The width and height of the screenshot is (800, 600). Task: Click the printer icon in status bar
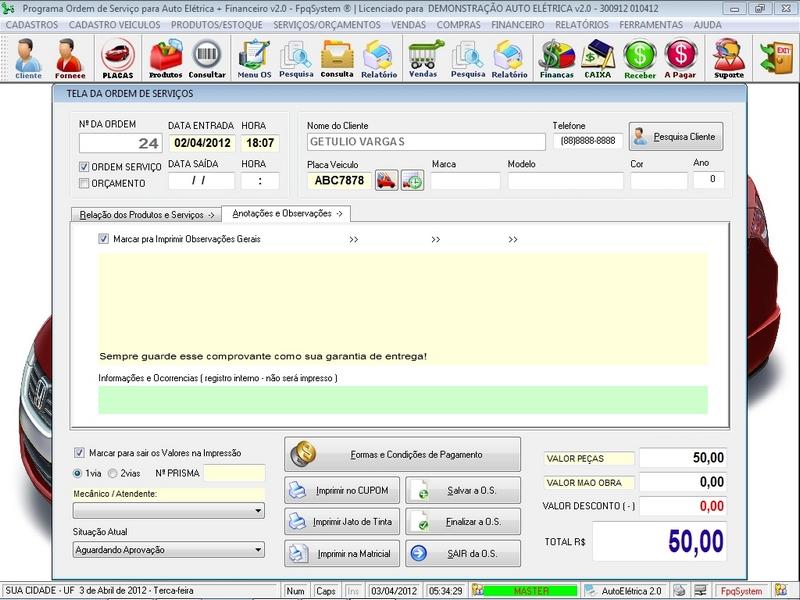(x=679, y=591)
